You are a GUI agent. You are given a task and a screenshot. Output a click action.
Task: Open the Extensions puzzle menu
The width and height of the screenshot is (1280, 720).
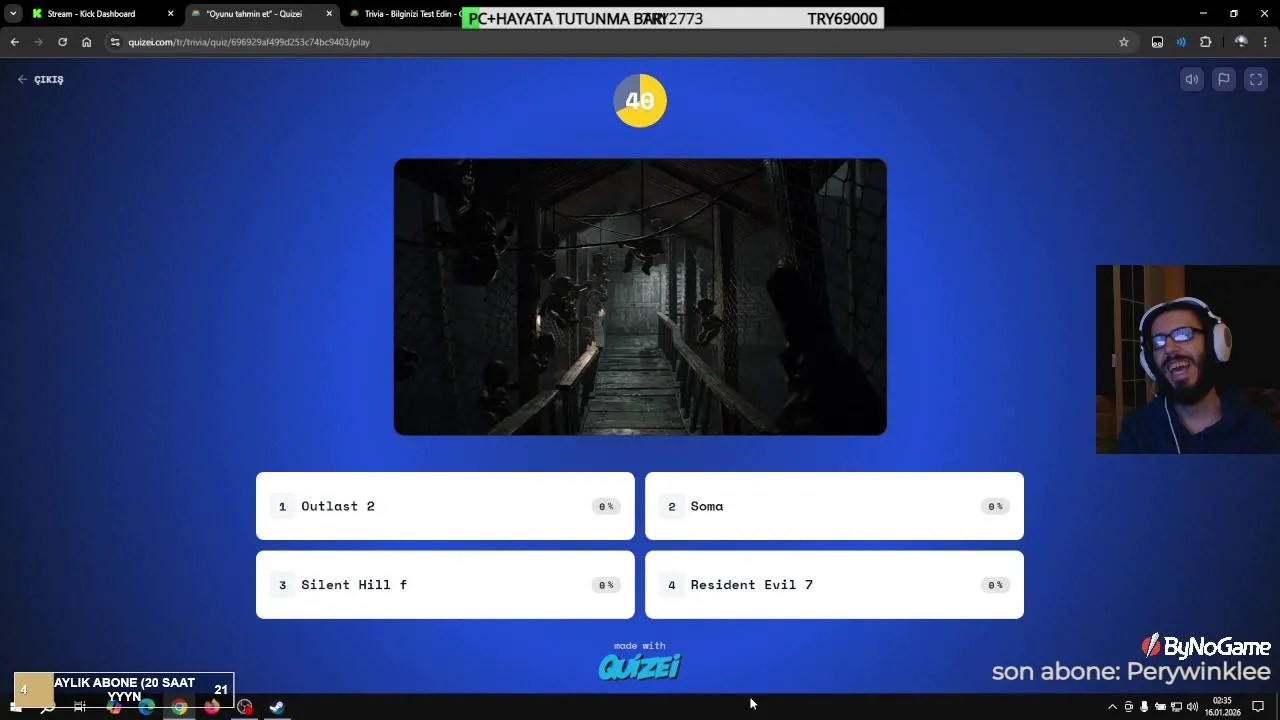1205,42
